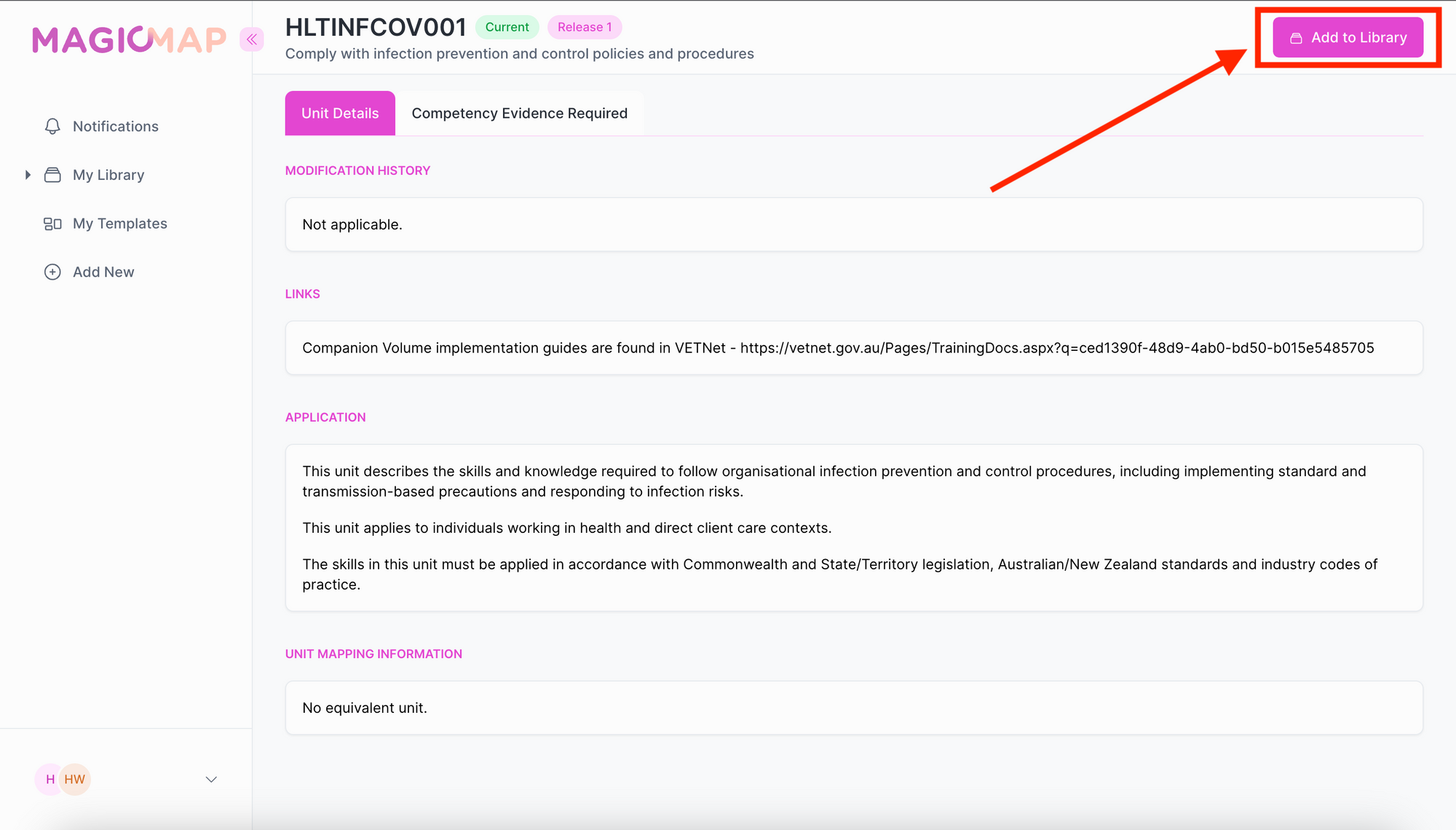Image resolution: width=1456 pixels, height=830 pixels.
Task: Click the VETNet companion volume link text
Action: point(1056,348)
